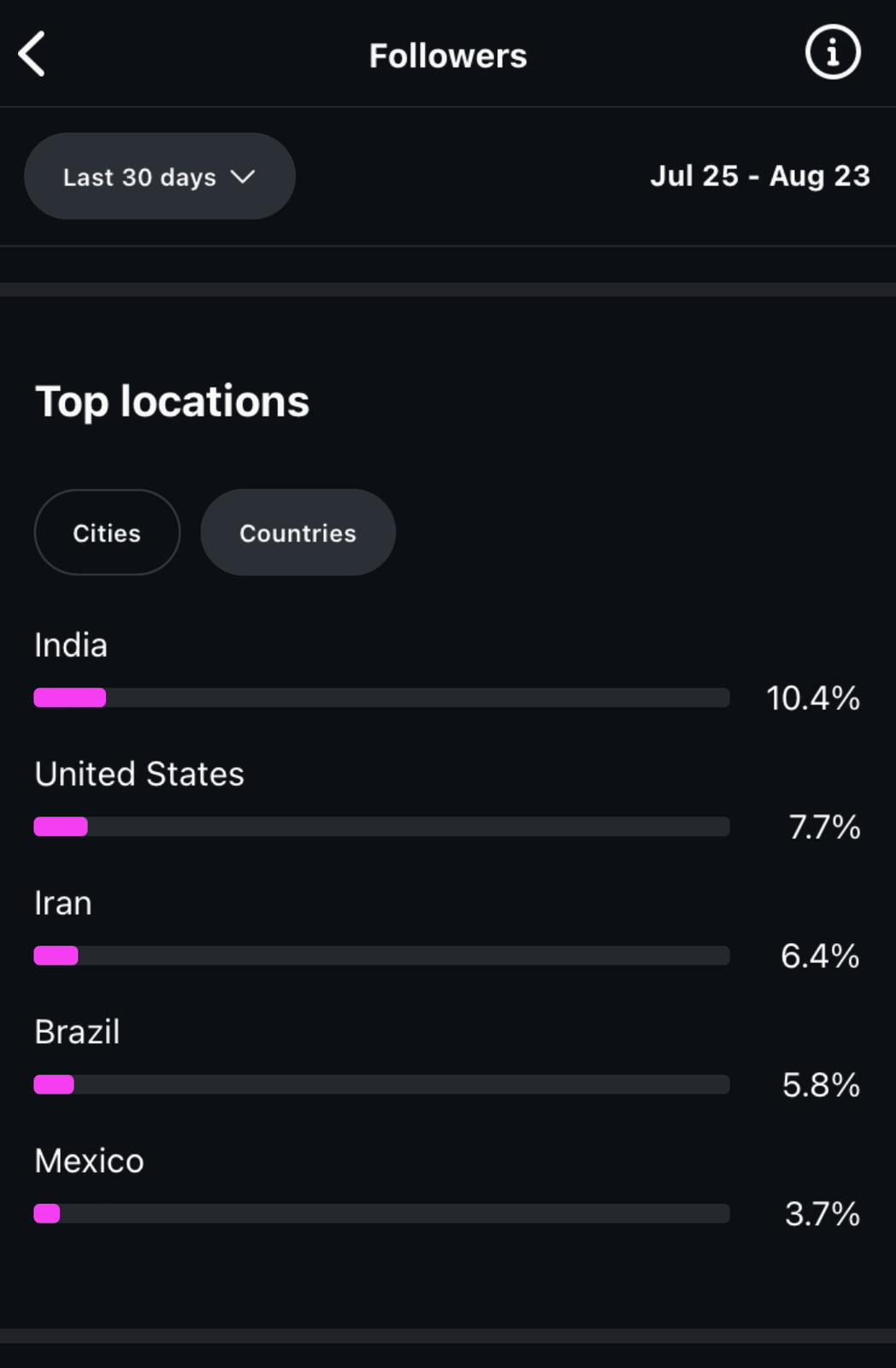Tap the back arrow icon

32,55
